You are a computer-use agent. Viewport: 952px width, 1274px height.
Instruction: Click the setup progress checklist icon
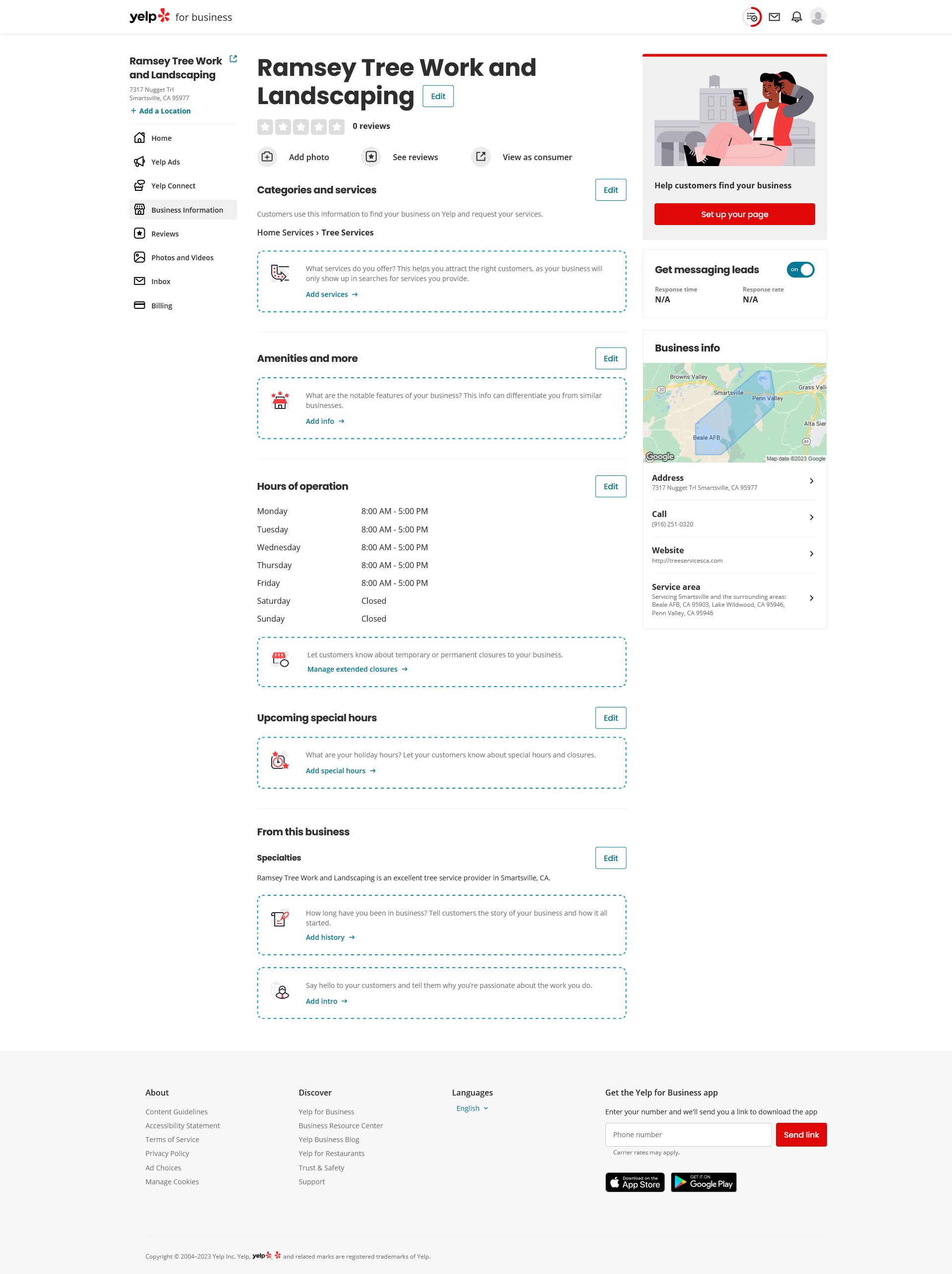752,17
